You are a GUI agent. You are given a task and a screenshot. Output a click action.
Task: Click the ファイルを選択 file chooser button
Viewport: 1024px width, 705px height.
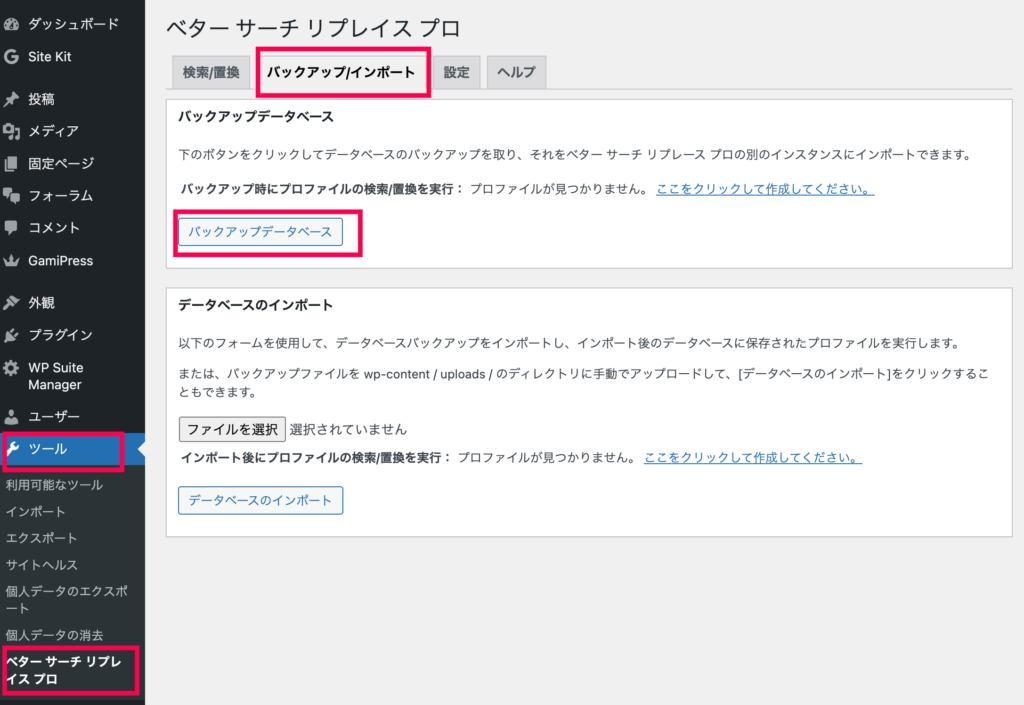[x=232, y=430]
